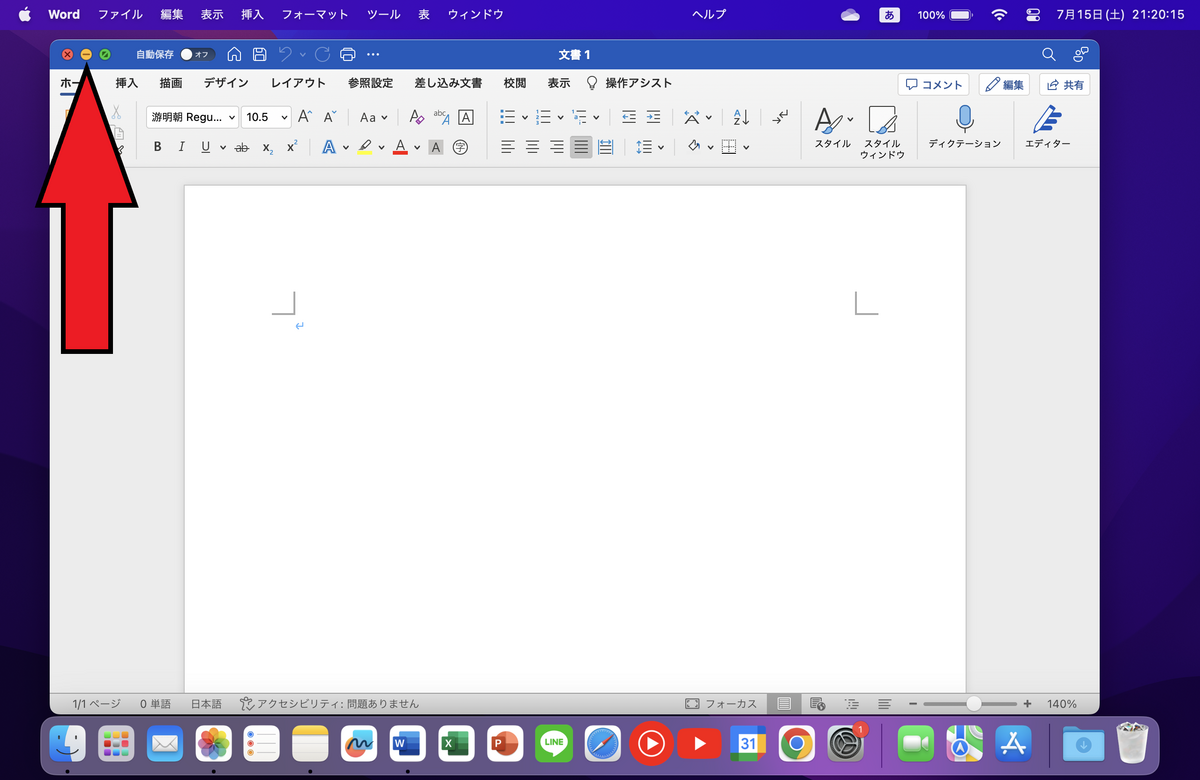Toggle the AutoSave (自動保存) switch

[196, 54]
